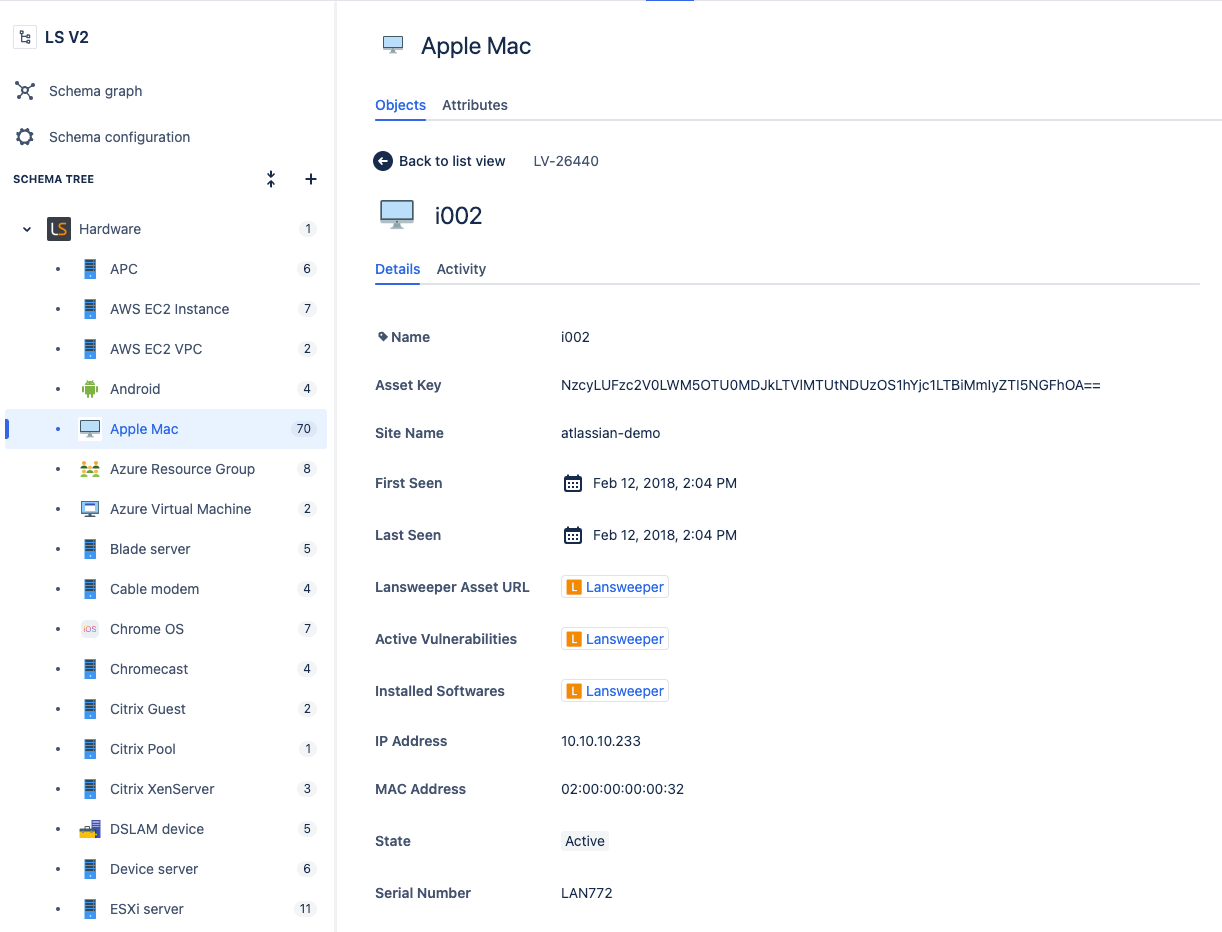Click the SCHEMA TREE heading
The image size is (1222, 932).
coord(53,179)
